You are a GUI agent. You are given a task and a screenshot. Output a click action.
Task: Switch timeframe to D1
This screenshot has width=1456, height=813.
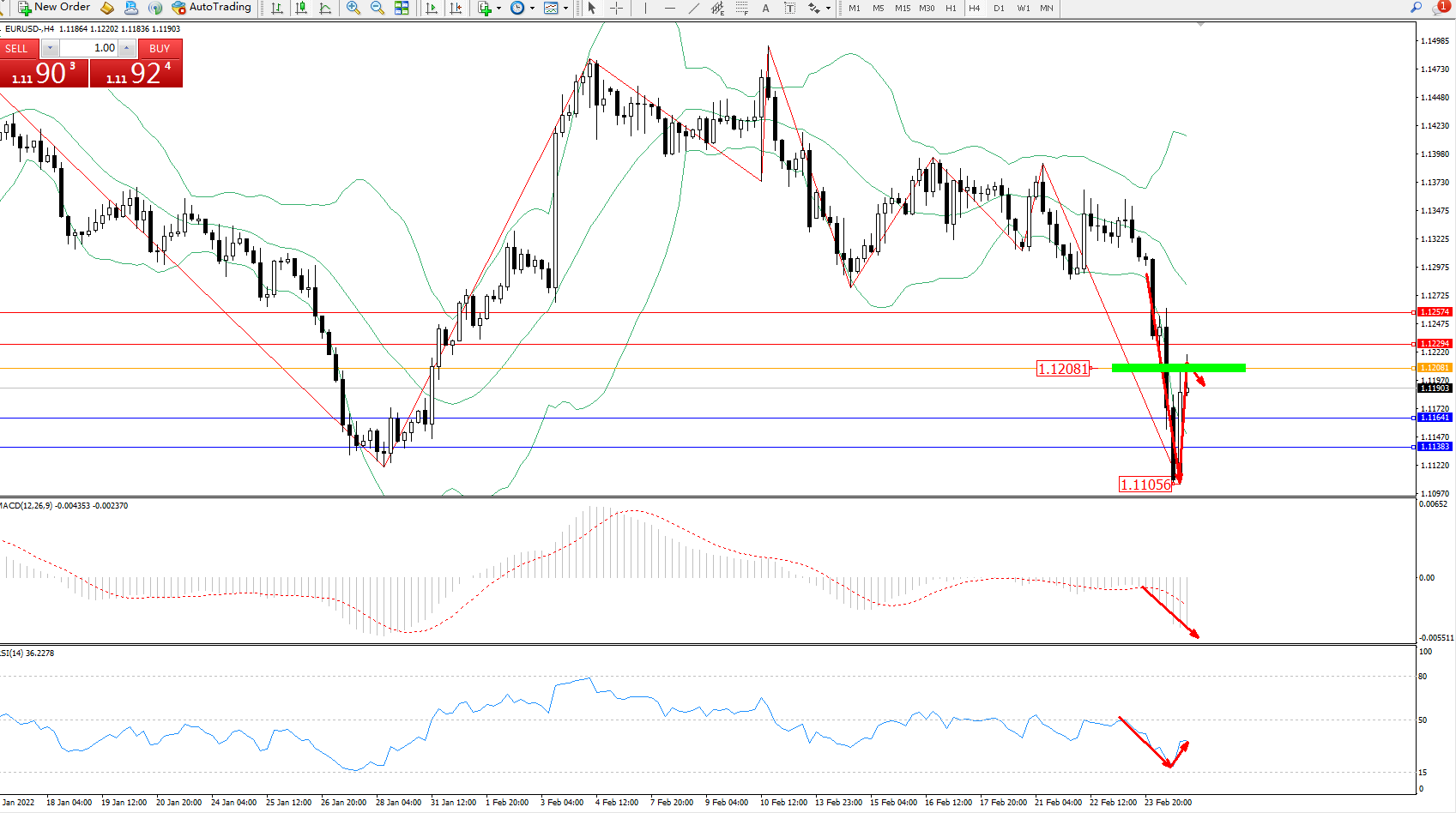[999, 9]
